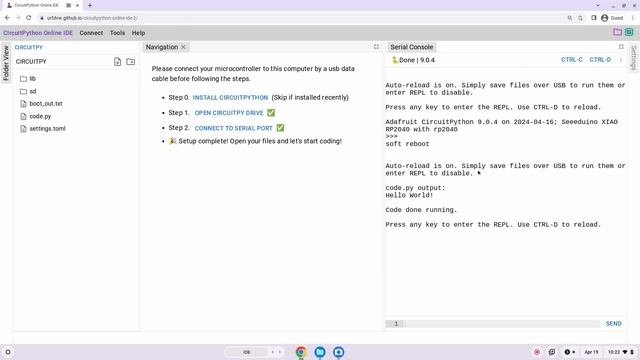Image resolution: width=640 pixels, height=360 pixels.
Task: Maximize the Navigation panel
Action: pos(376,47)
